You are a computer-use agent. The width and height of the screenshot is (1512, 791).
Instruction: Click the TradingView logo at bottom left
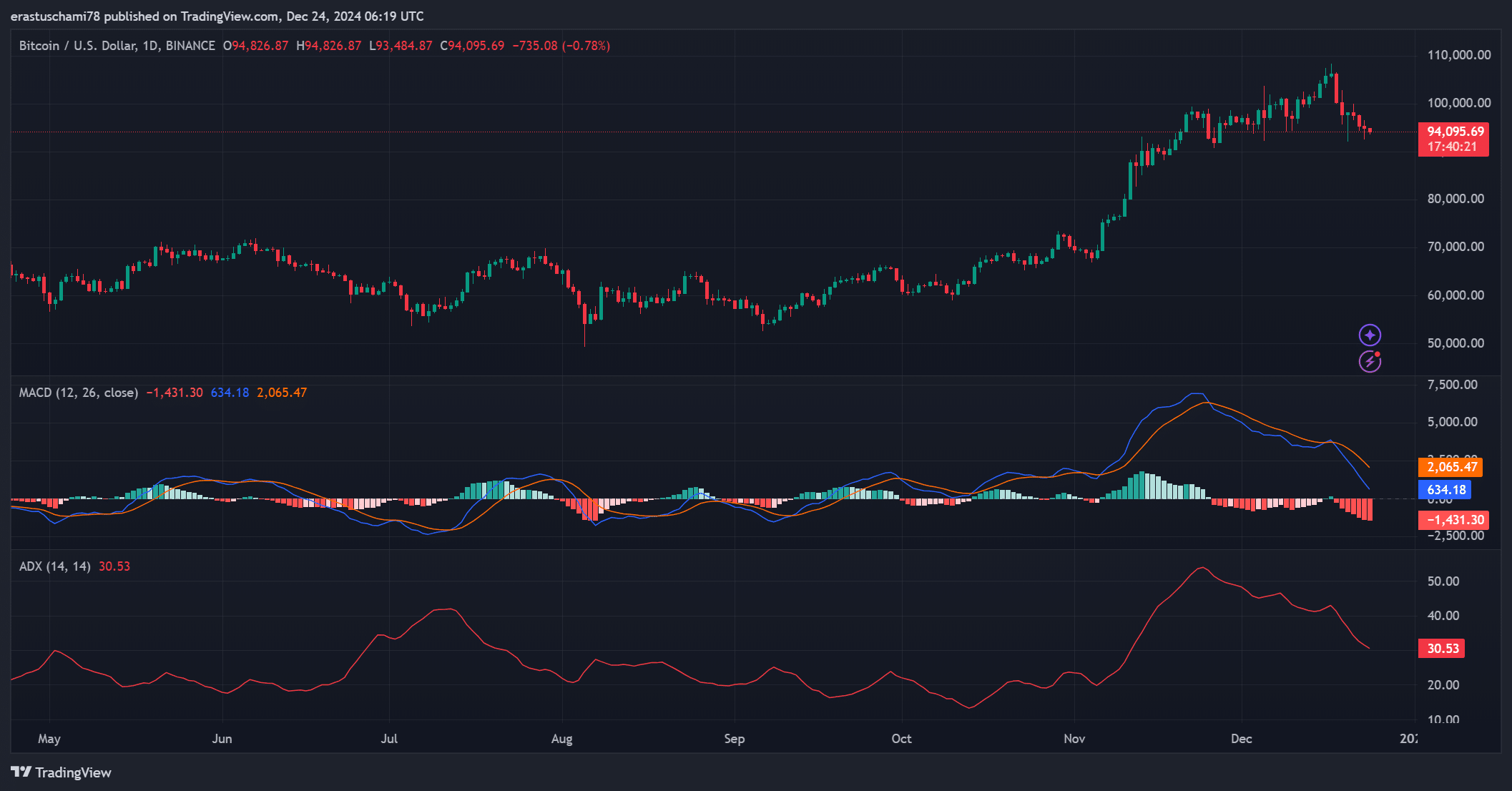coord(61,772)
